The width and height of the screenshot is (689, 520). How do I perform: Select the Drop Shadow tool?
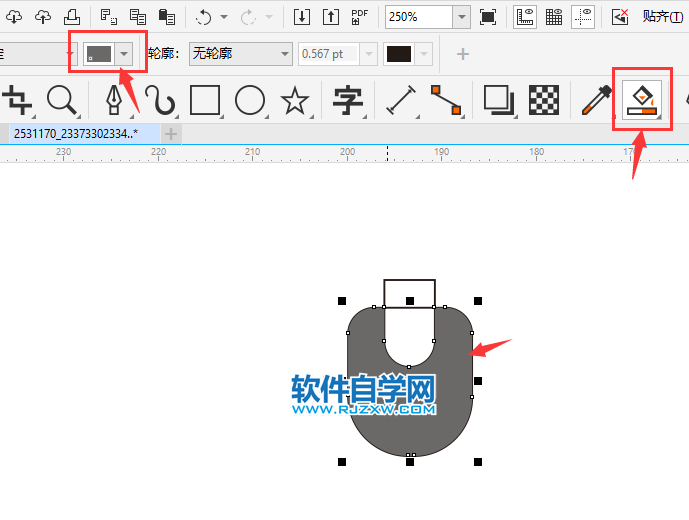click(x=499, y=100)
